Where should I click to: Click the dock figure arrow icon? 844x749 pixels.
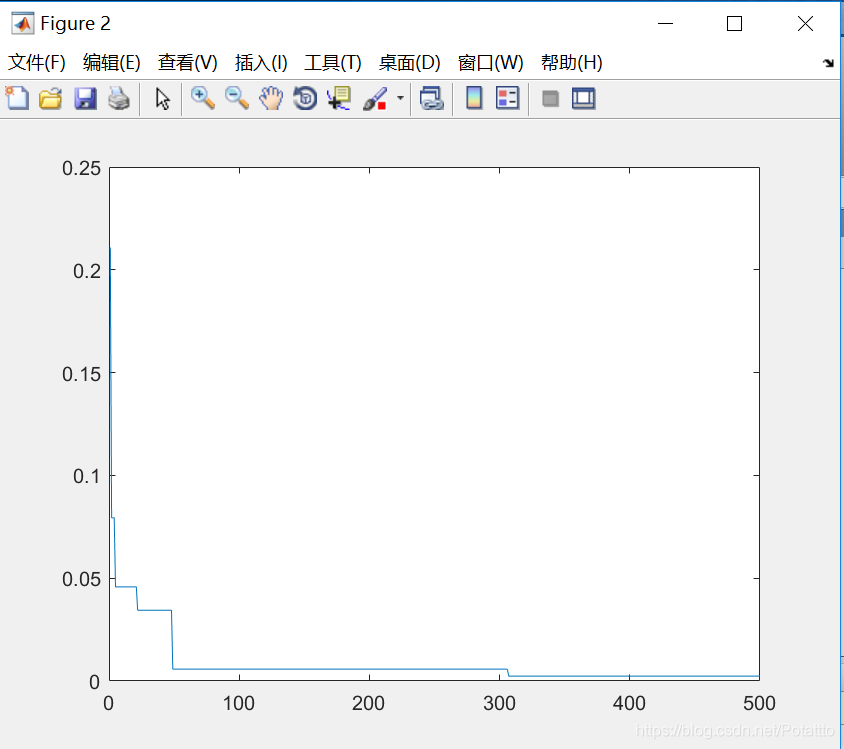828,63
